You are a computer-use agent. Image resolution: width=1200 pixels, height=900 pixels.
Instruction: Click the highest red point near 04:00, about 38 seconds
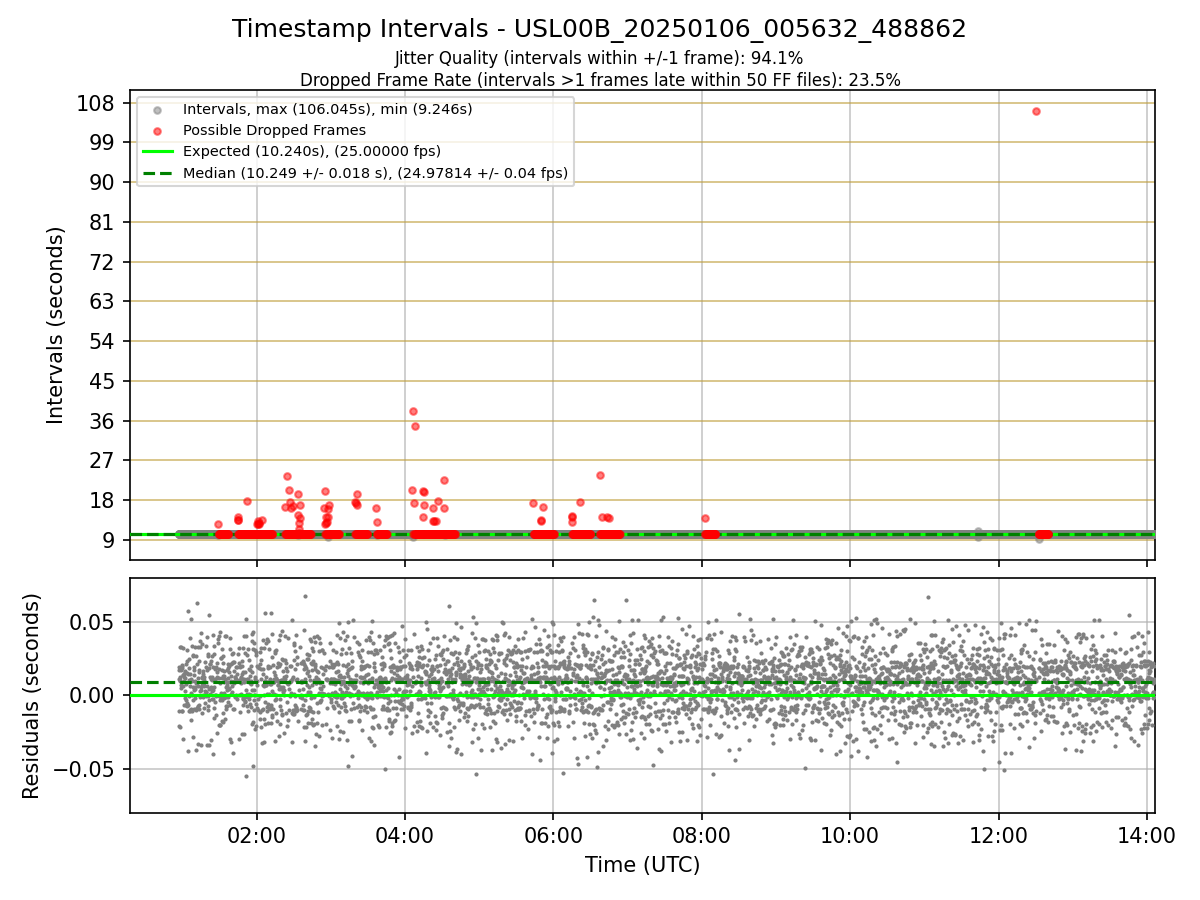(x=413, y=411)
